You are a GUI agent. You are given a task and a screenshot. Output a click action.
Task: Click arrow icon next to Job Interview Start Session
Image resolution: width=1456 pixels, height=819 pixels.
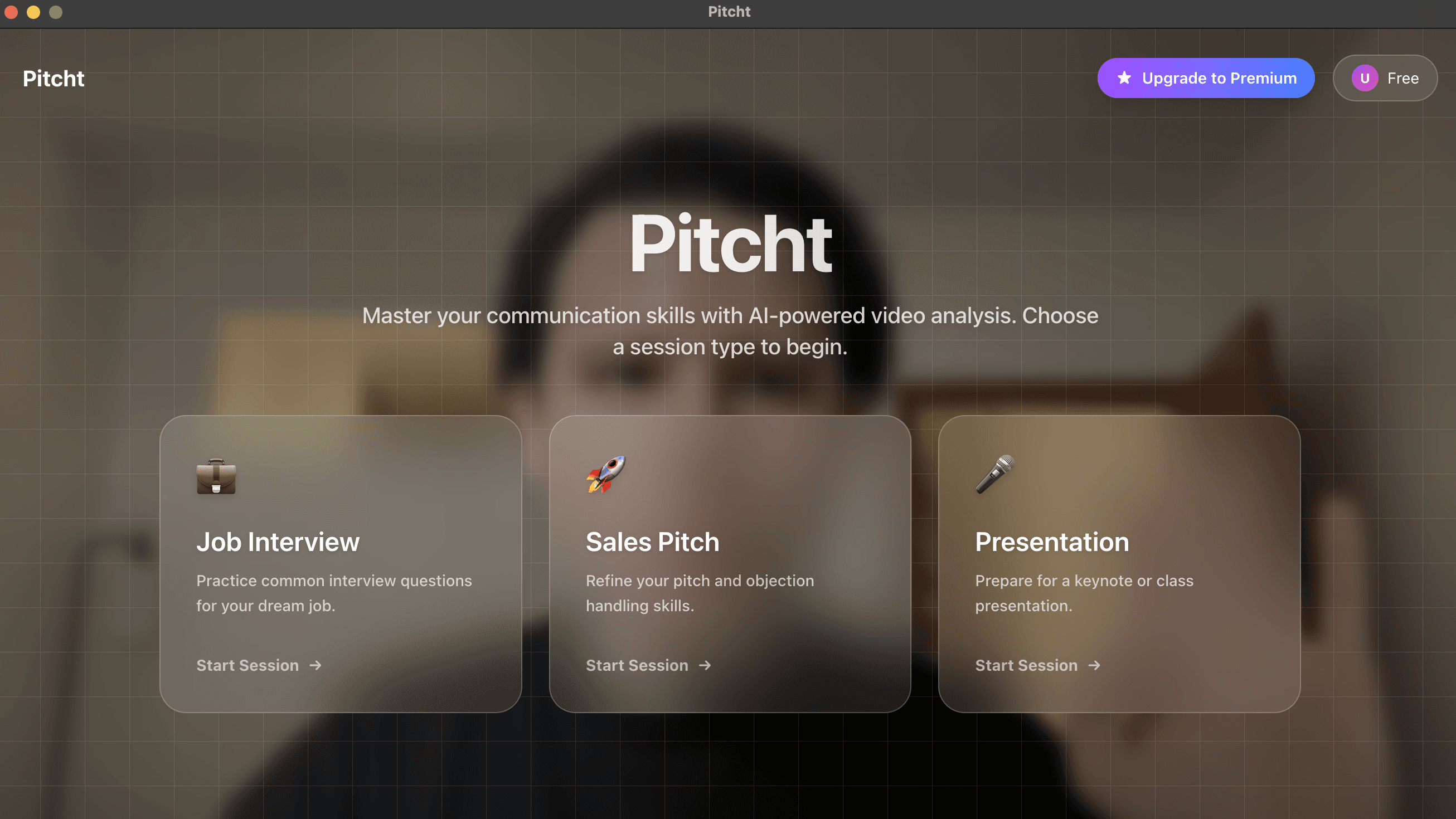point(316,665)
